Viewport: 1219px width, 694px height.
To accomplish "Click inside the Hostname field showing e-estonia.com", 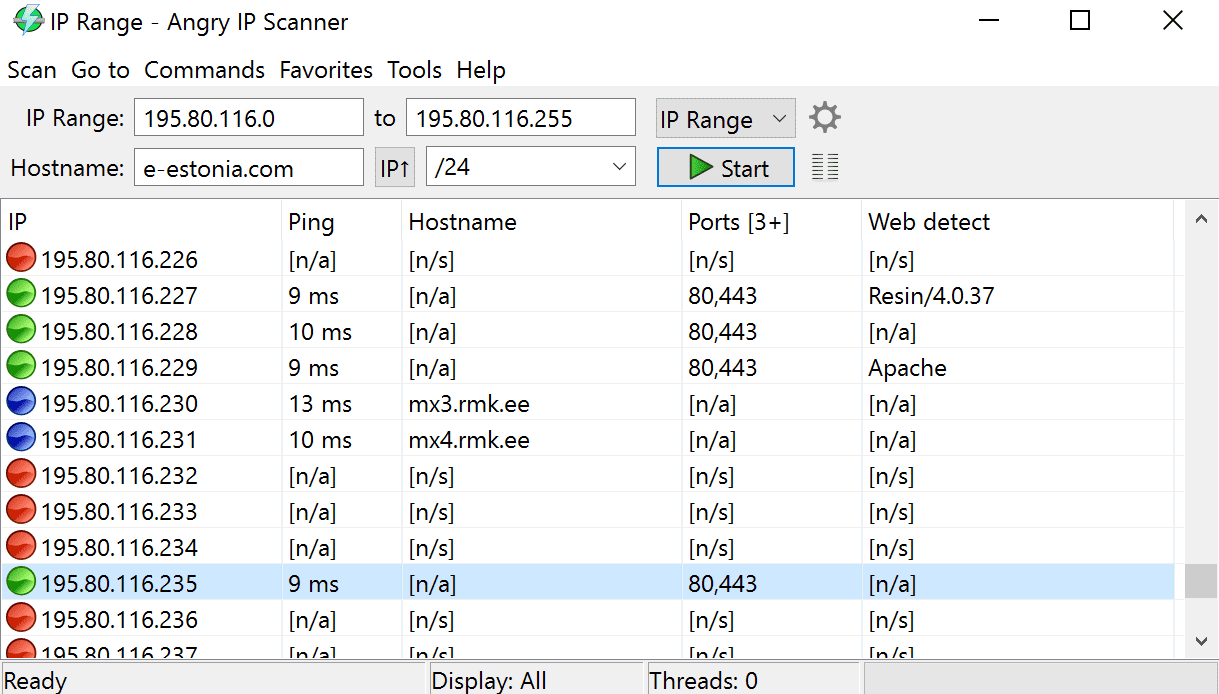I will 248,166.
